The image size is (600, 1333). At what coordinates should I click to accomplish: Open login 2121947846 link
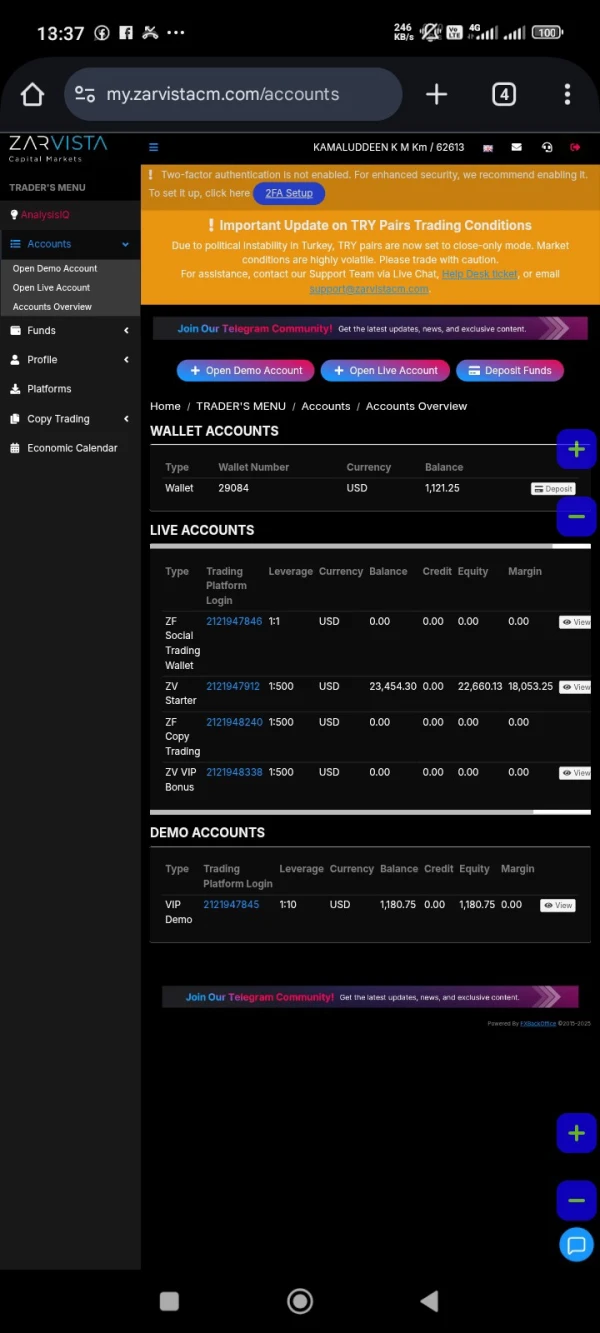click(234, 621)
